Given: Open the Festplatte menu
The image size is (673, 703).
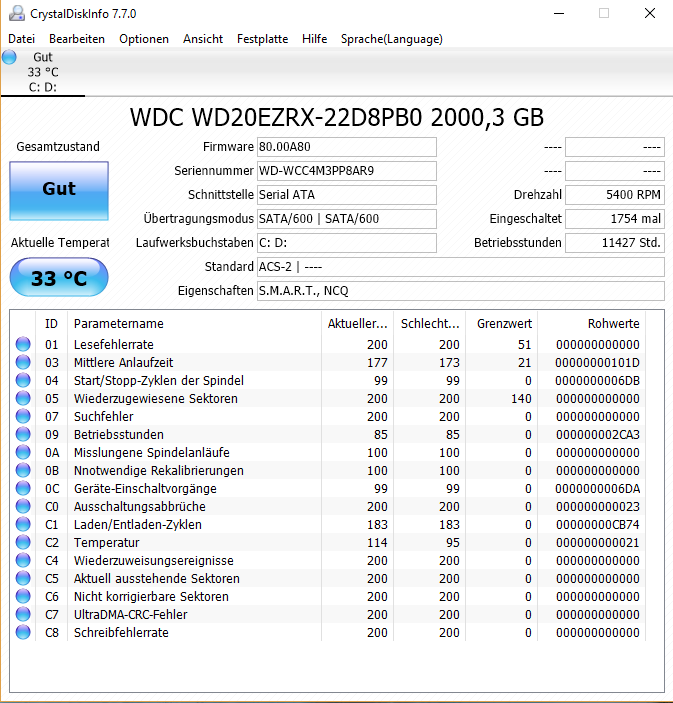Looking at the screenshot, I should tap(262, 39).
